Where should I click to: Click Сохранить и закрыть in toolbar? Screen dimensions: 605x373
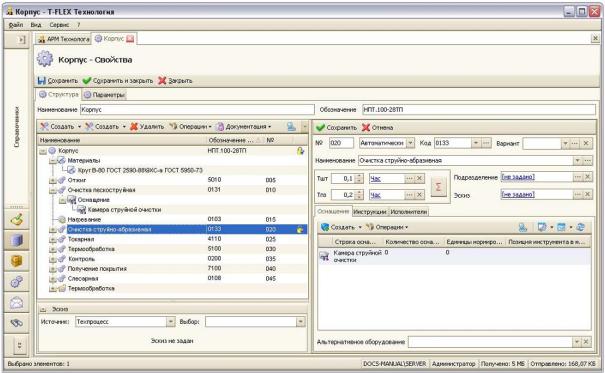(118, 81)
